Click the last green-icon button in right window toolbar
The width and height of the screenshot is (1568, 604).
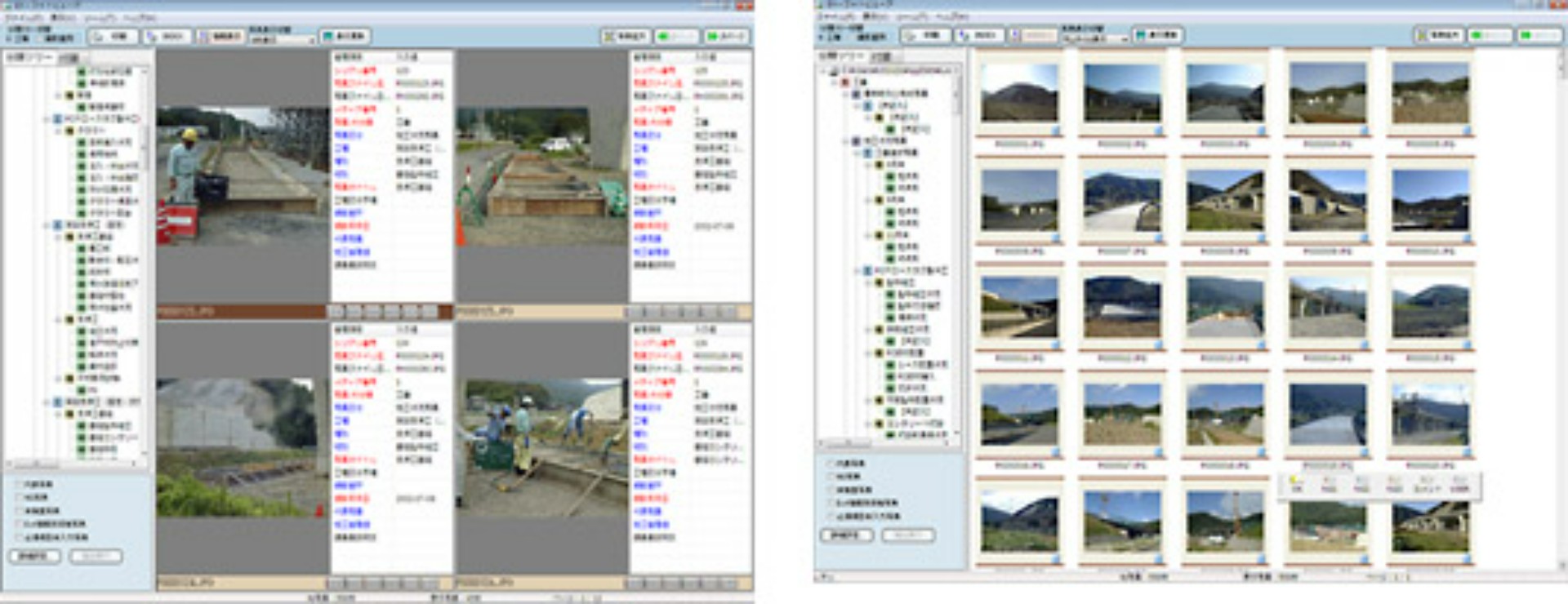click(x=1540, y=35)
